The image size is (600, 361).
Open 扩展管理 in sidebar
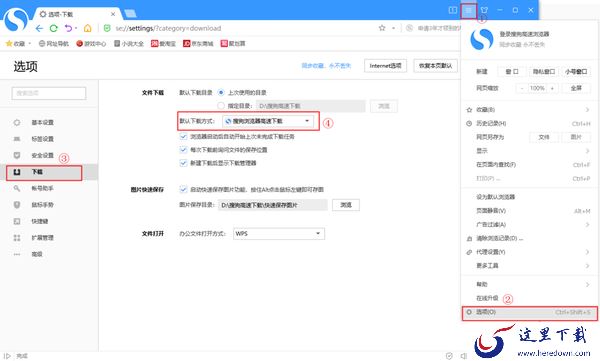tap(42, 238)
